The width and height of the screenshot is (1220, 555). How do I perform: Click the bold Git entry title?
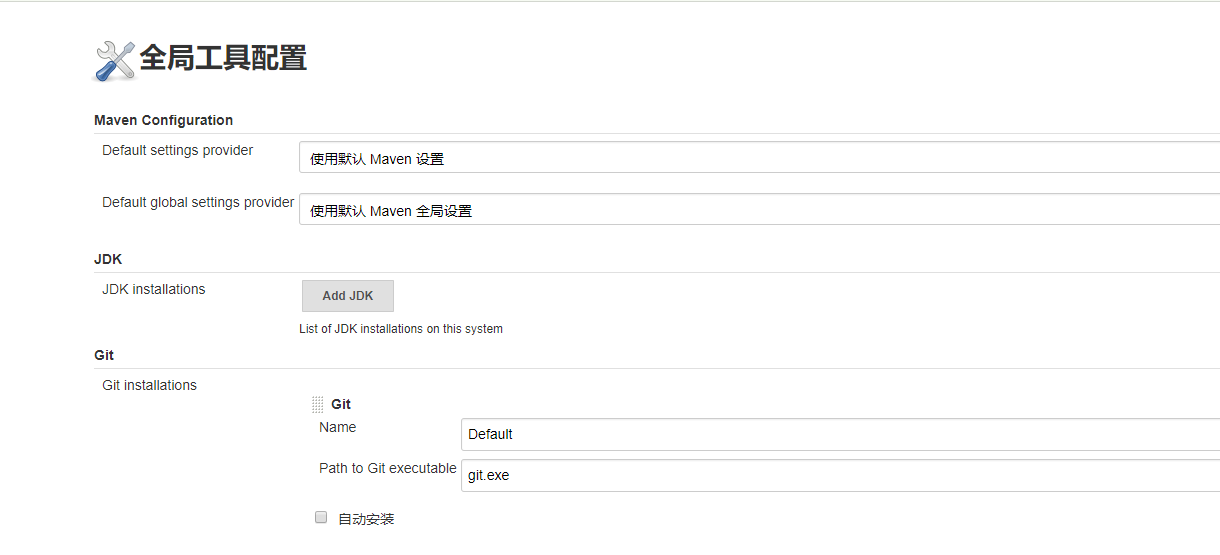tap(341, 404)
